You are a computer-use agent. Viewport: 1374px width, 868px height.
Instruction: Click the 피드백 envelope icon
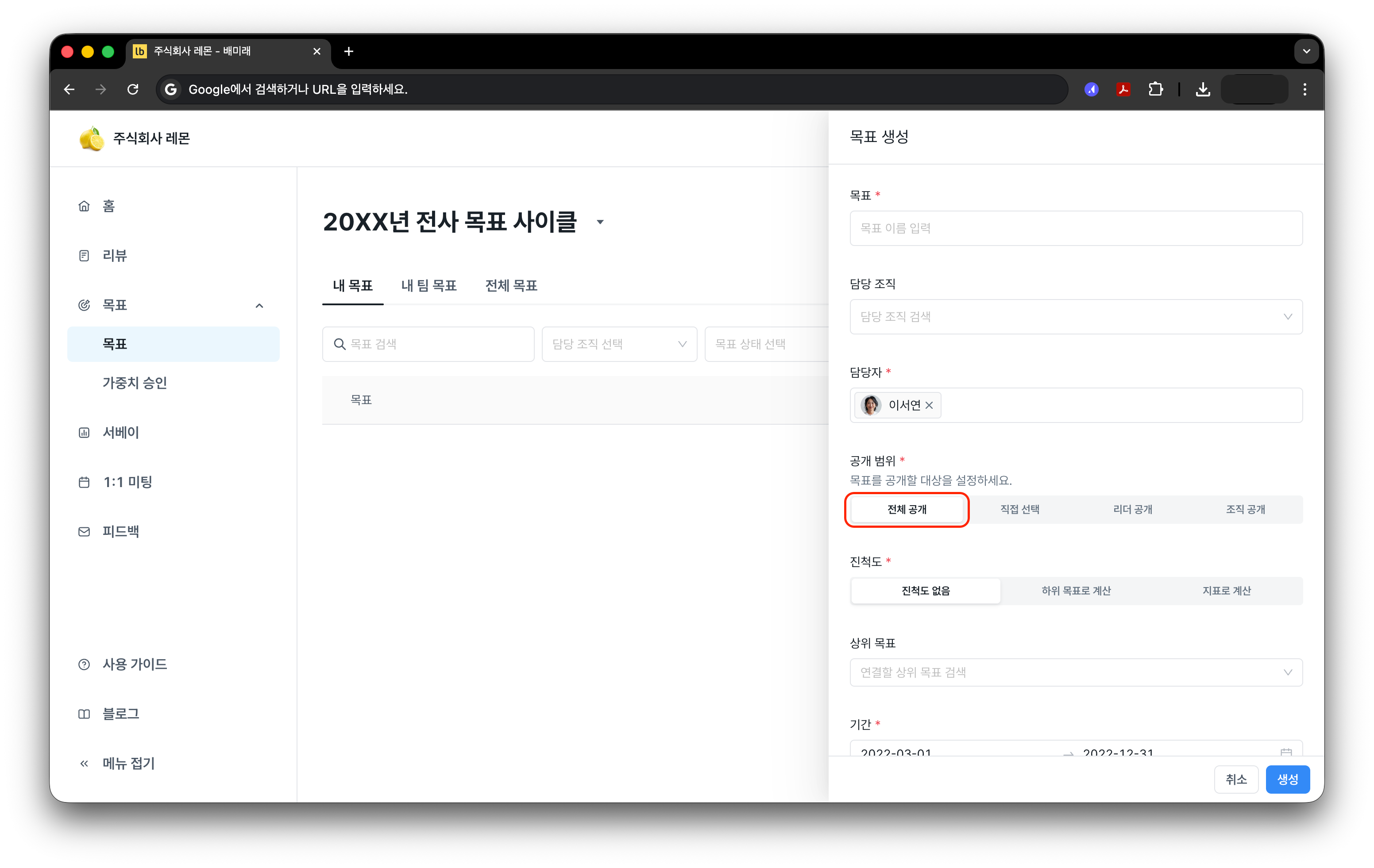(x=84, y=531)
